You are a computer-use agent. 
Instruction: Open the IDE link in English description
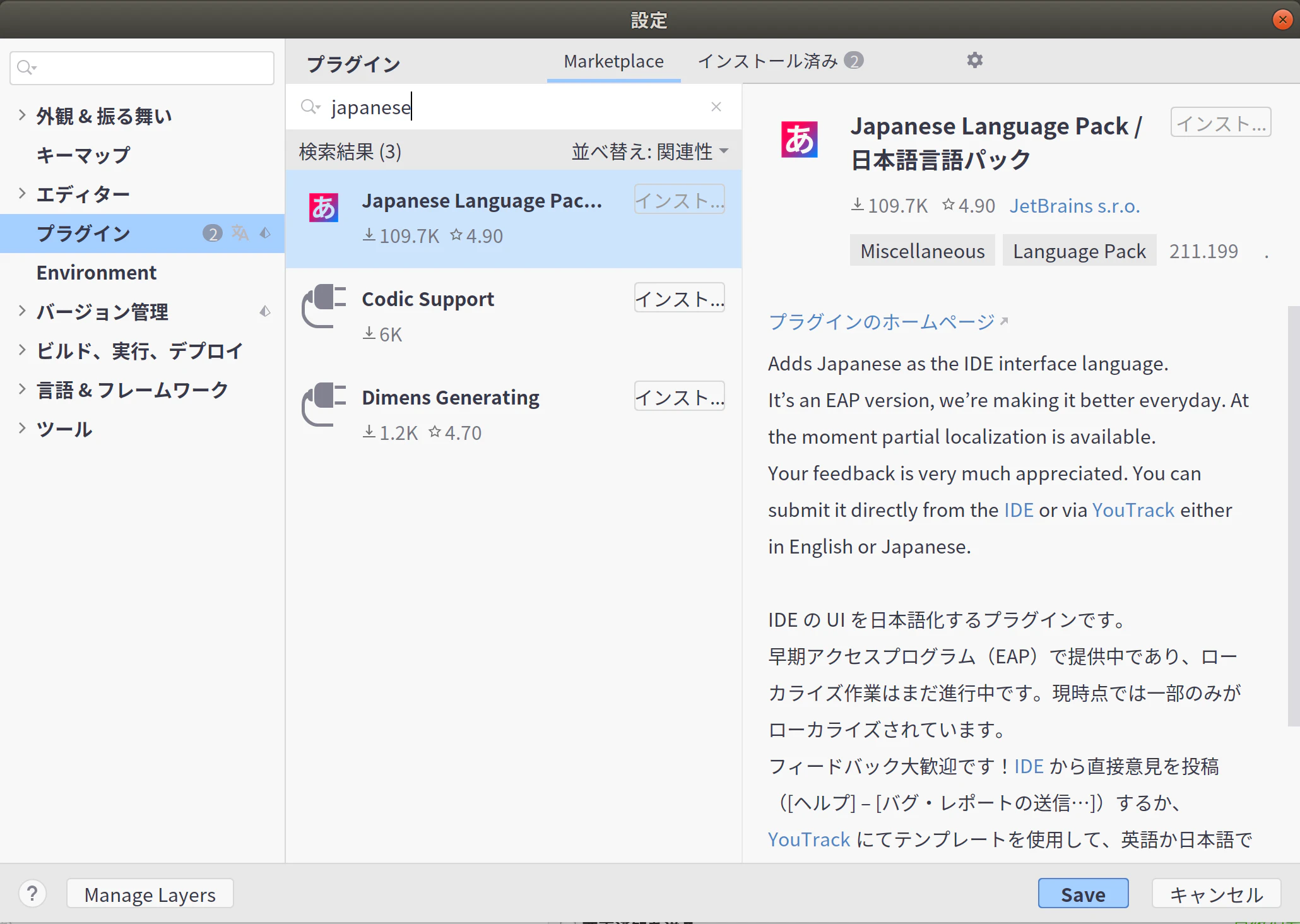pos(1019,510)
